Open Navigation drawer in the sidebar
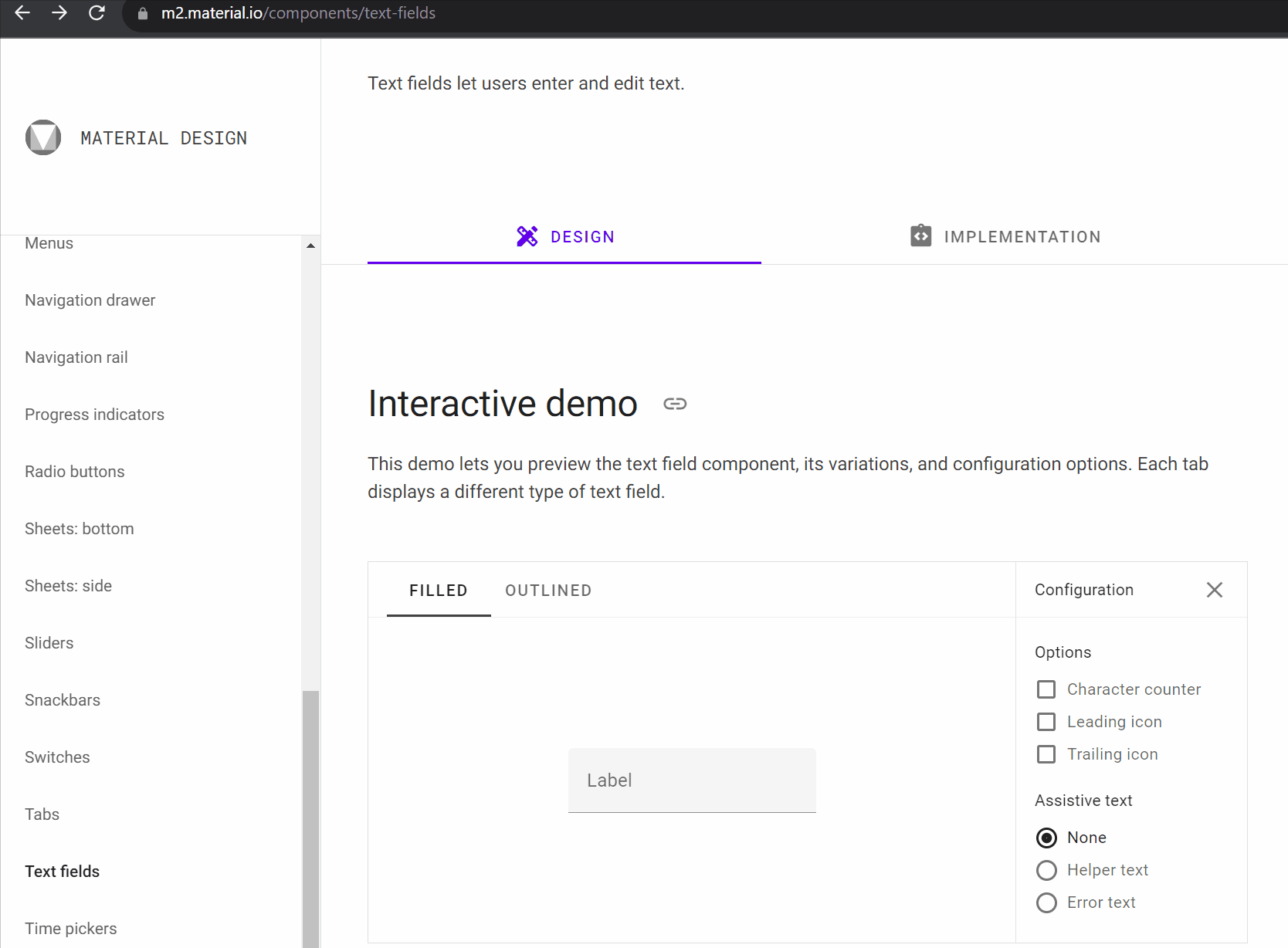 click(x=90, y=300)
